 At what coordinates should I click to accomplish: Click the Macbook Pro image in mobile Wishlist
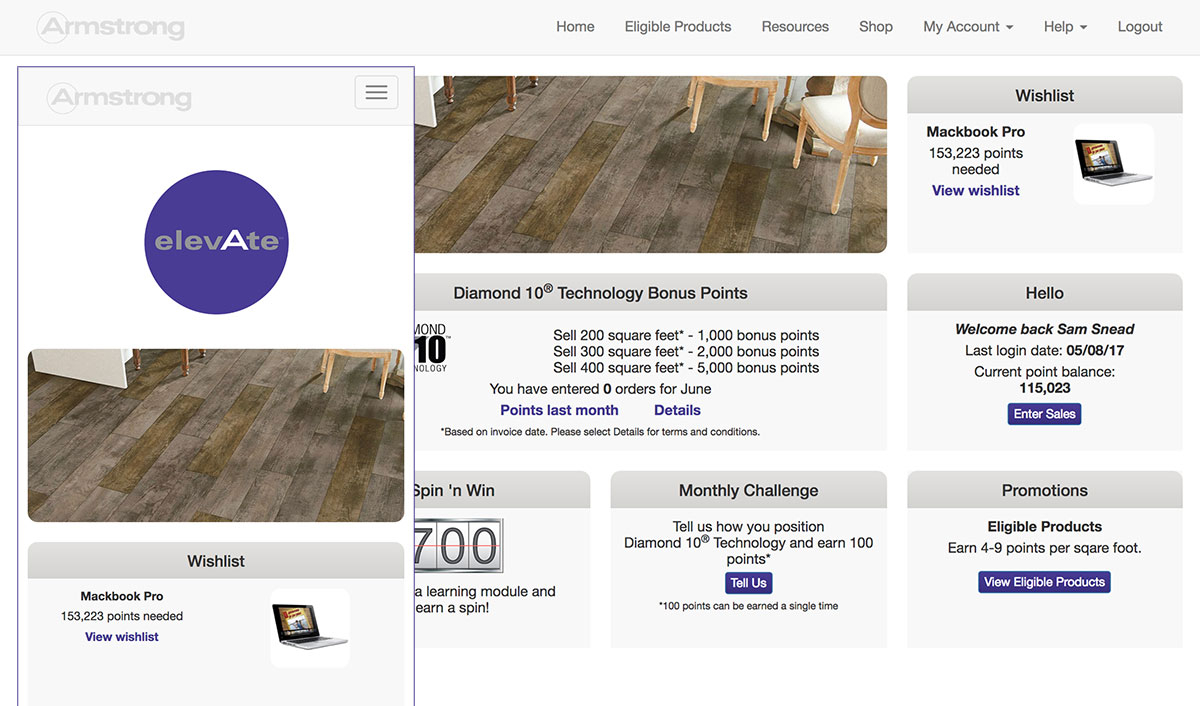310,627
